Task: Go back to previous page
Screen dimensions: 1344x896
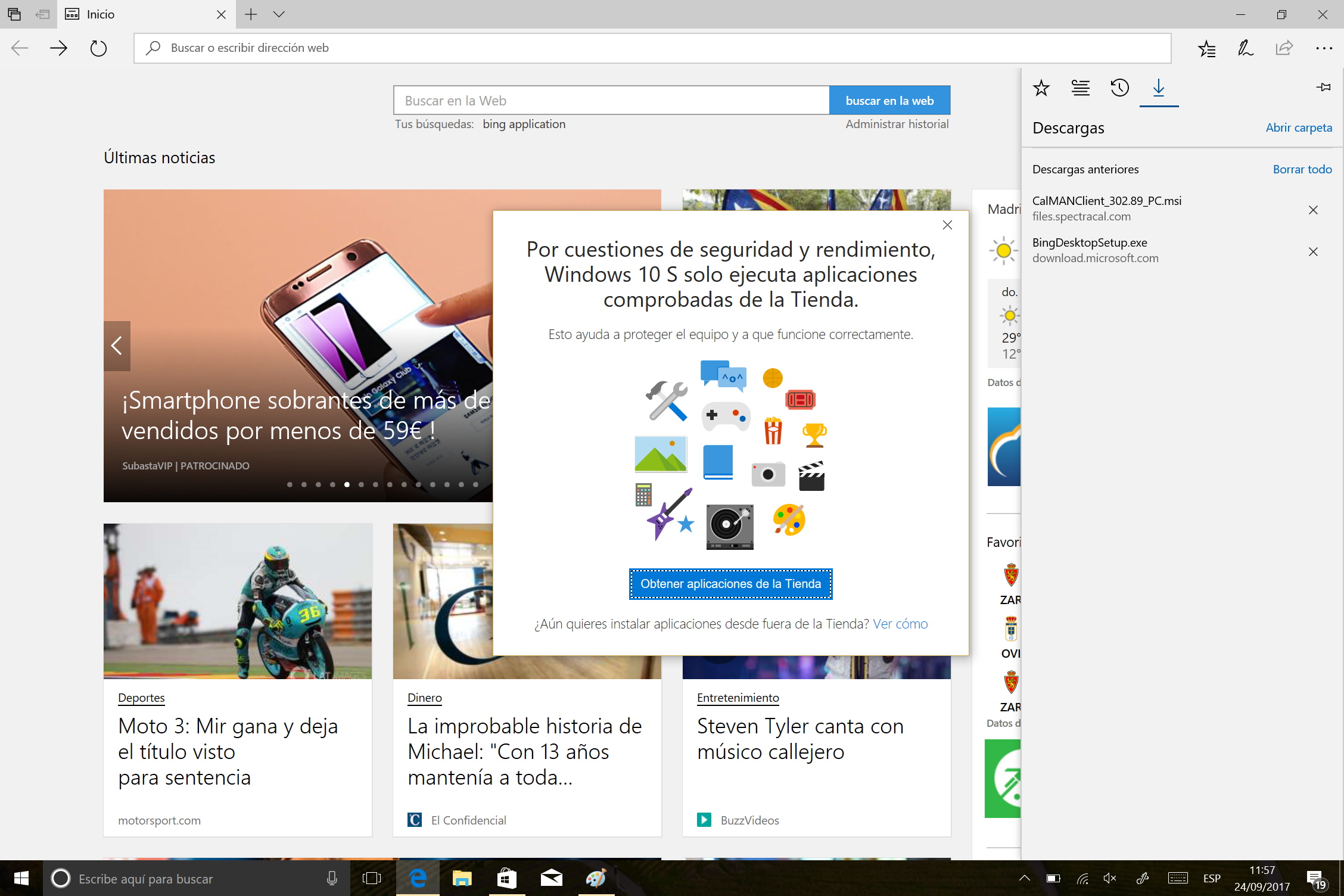Action: [20, 48]
